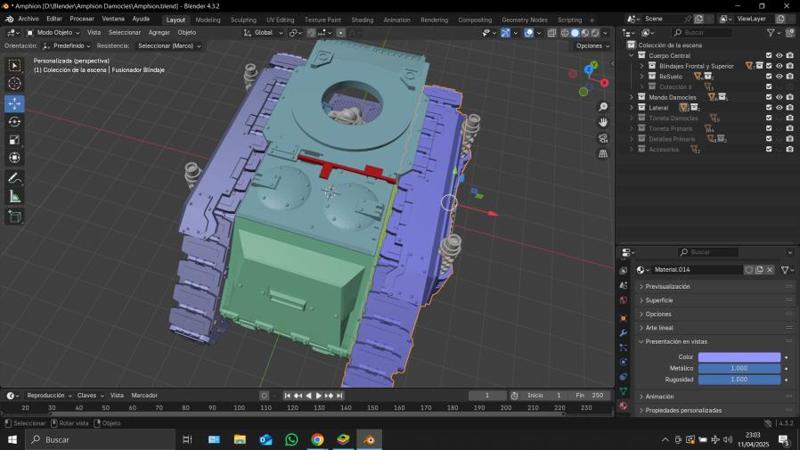Open the Editar menu
The image size is (800, 450).
coord(54,19)
